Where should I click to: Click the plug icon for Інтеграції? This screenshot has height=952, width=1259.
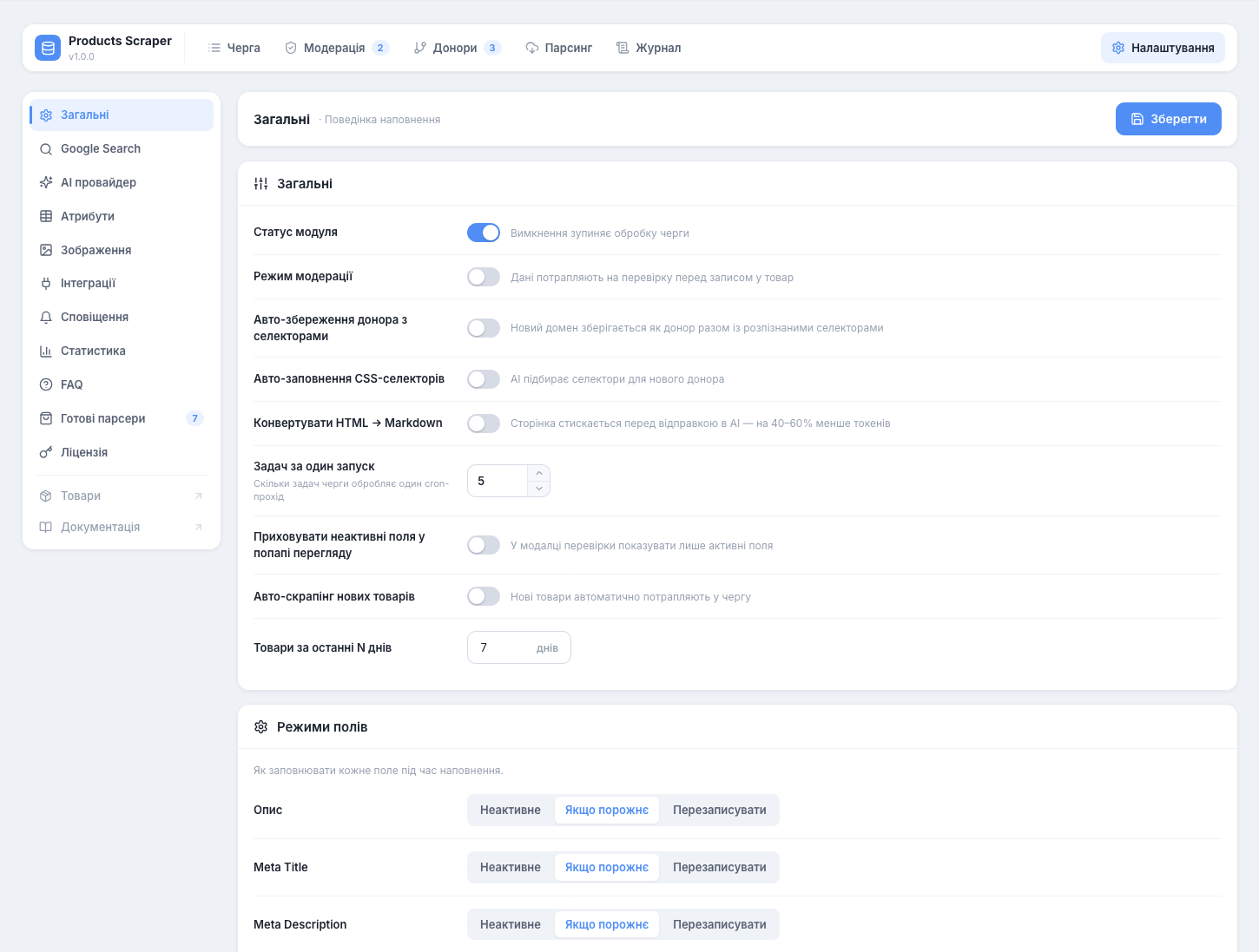tap(46, 284)
